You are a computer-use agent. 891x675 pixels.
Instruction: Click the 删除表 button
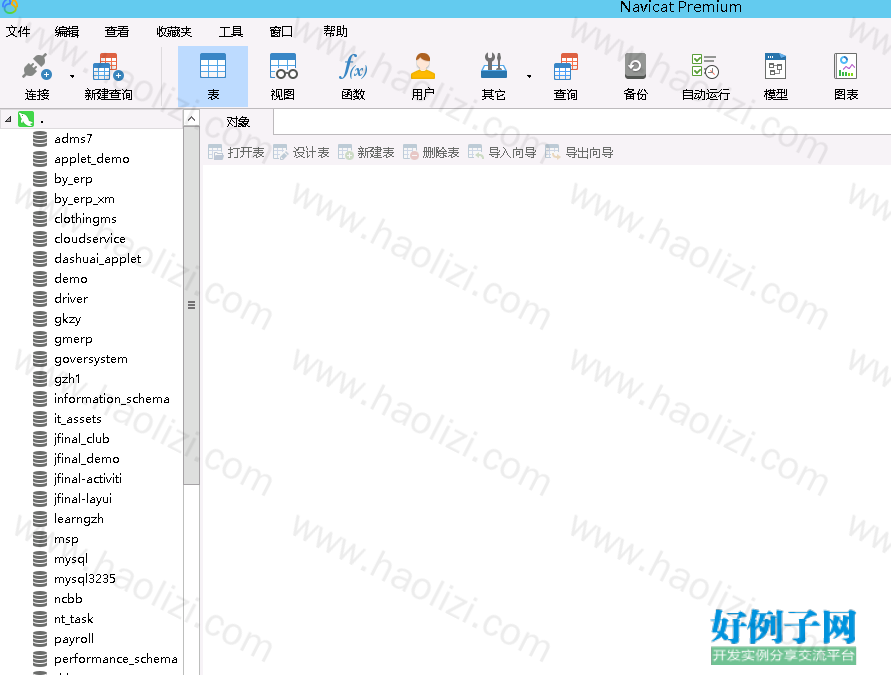431,152
